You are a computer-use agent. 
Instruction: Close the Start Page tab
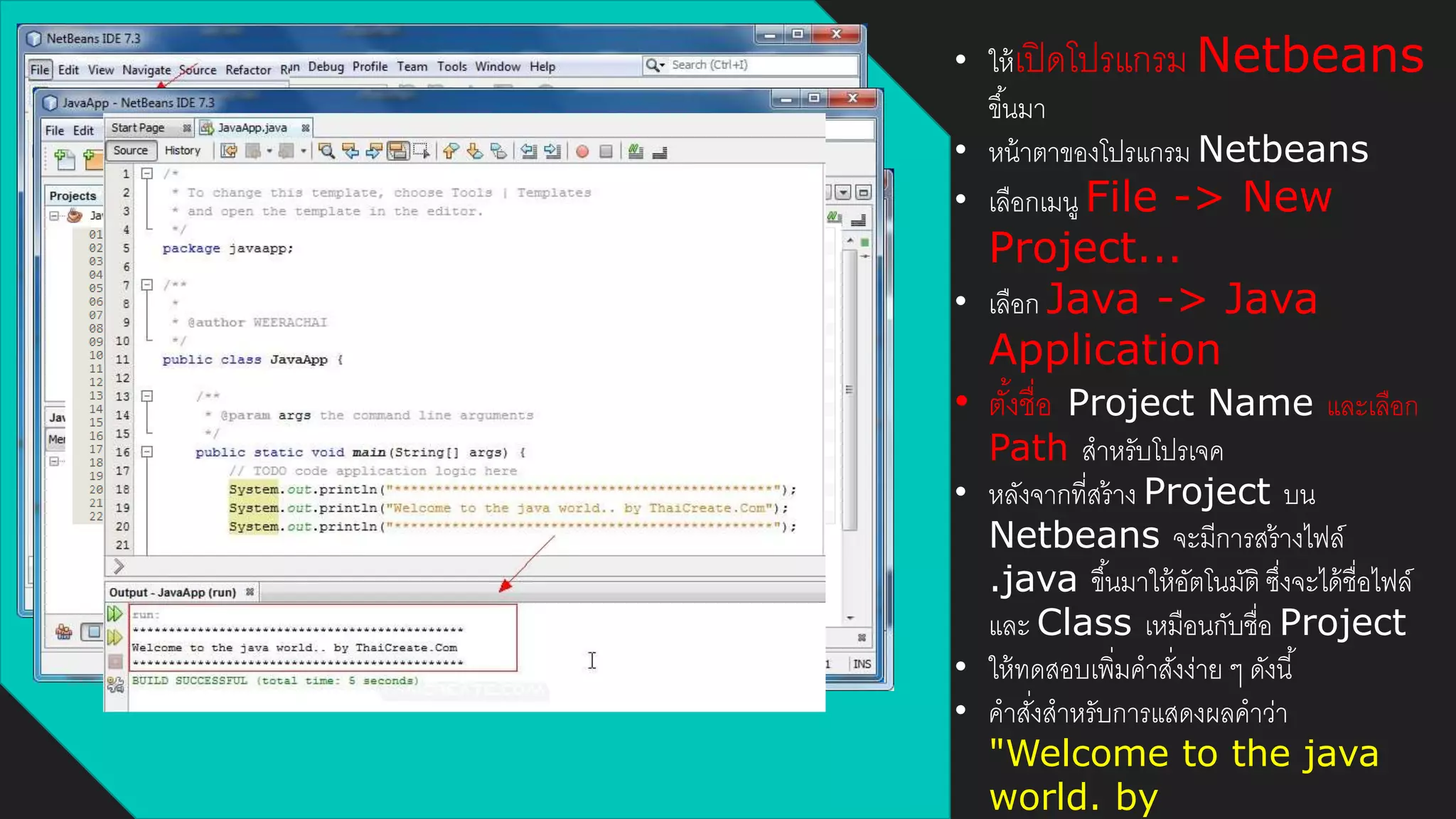point(187,128)
